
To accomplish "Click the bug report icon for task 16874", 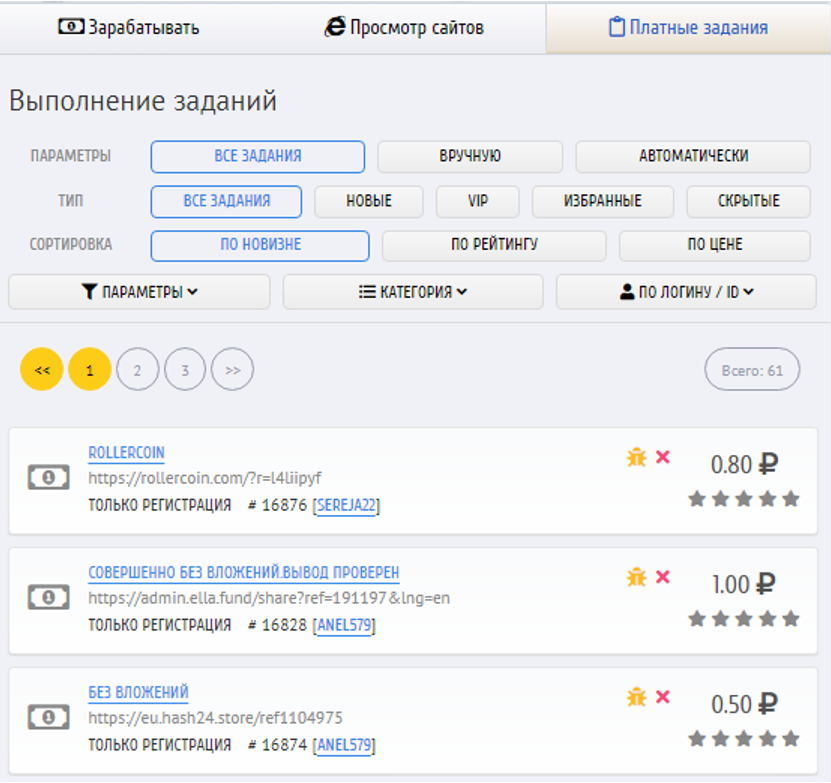I will pos(636,697).
